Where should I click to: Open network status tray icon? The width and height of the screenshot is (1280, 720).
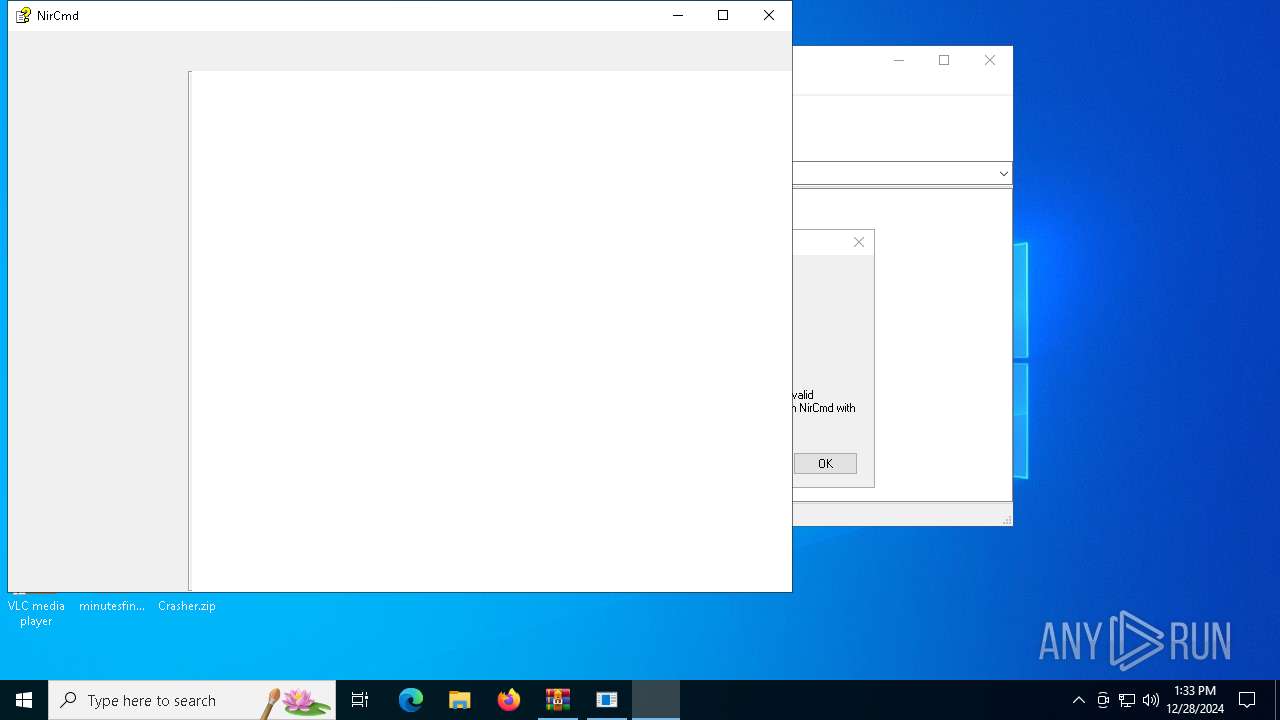[x=1127, y=700]
